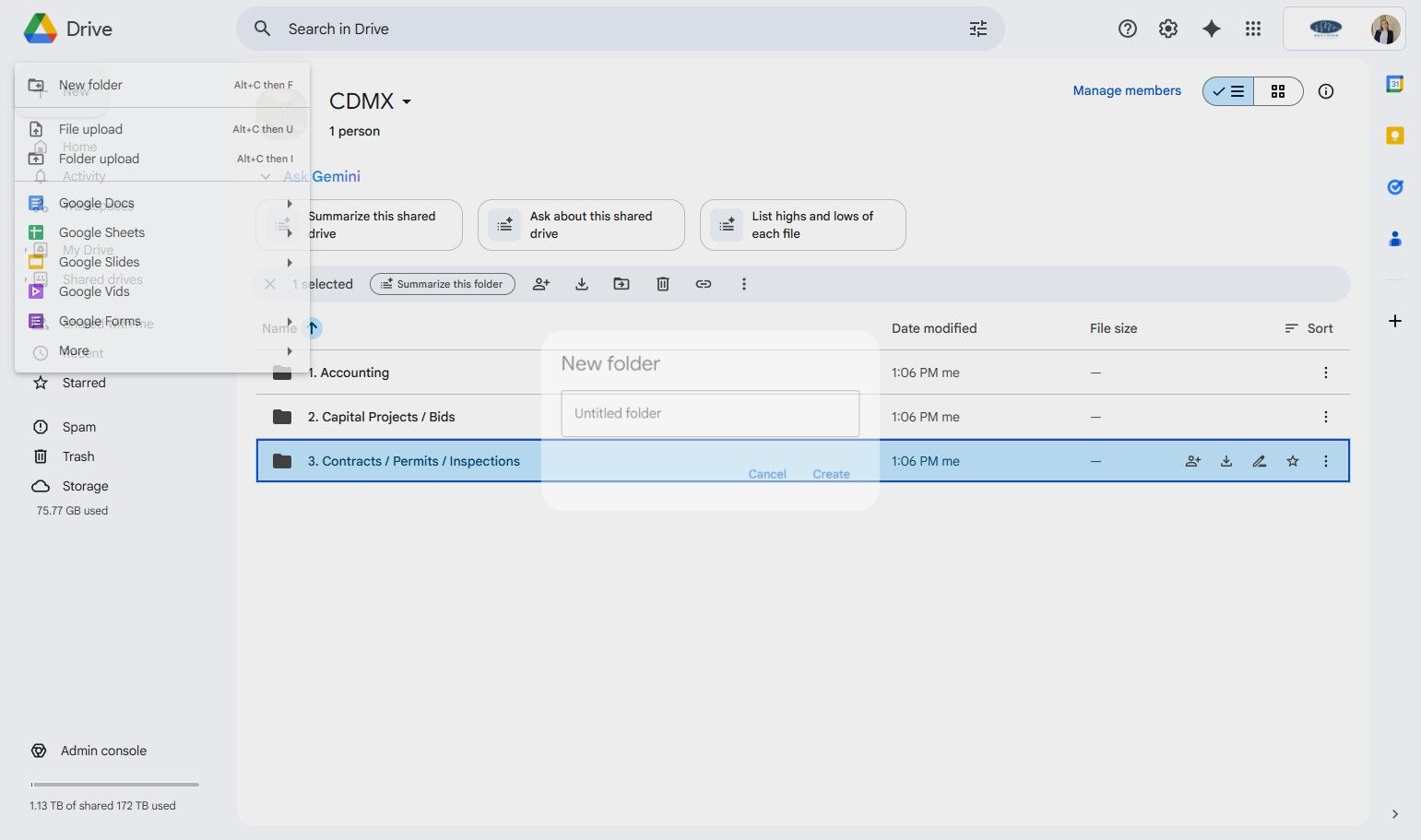Expand the CDMX shared drive dropdown
Image resolution: width=1421 pixels, height=840 pixels.
[407, 101]
